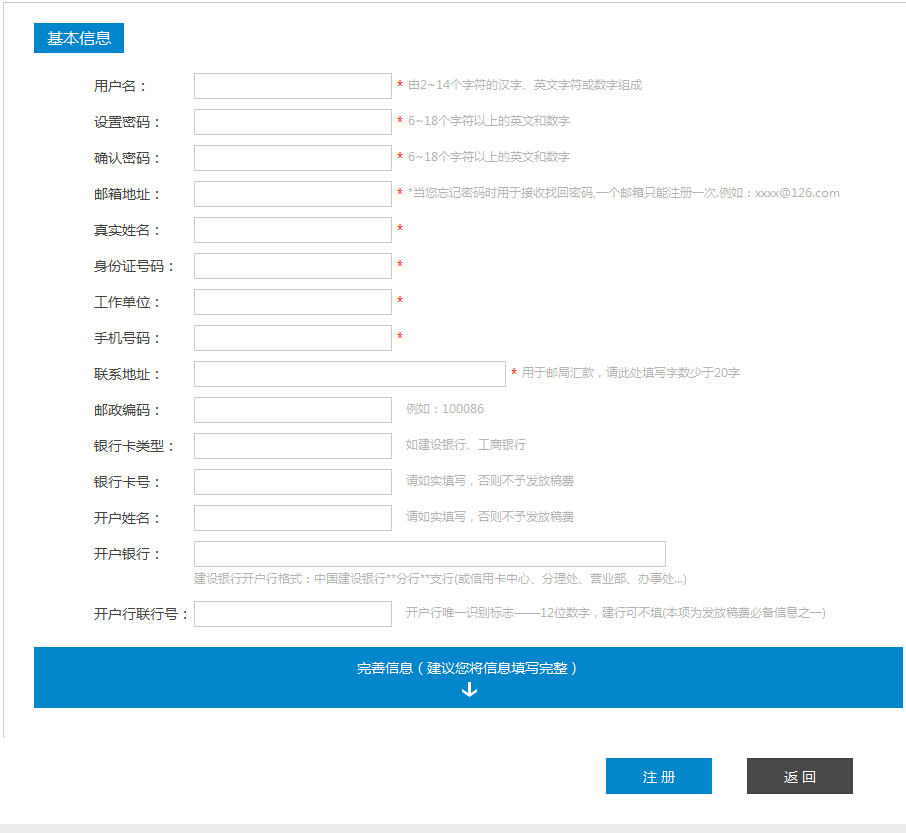Click the 联系地址 label

point(127,374)
